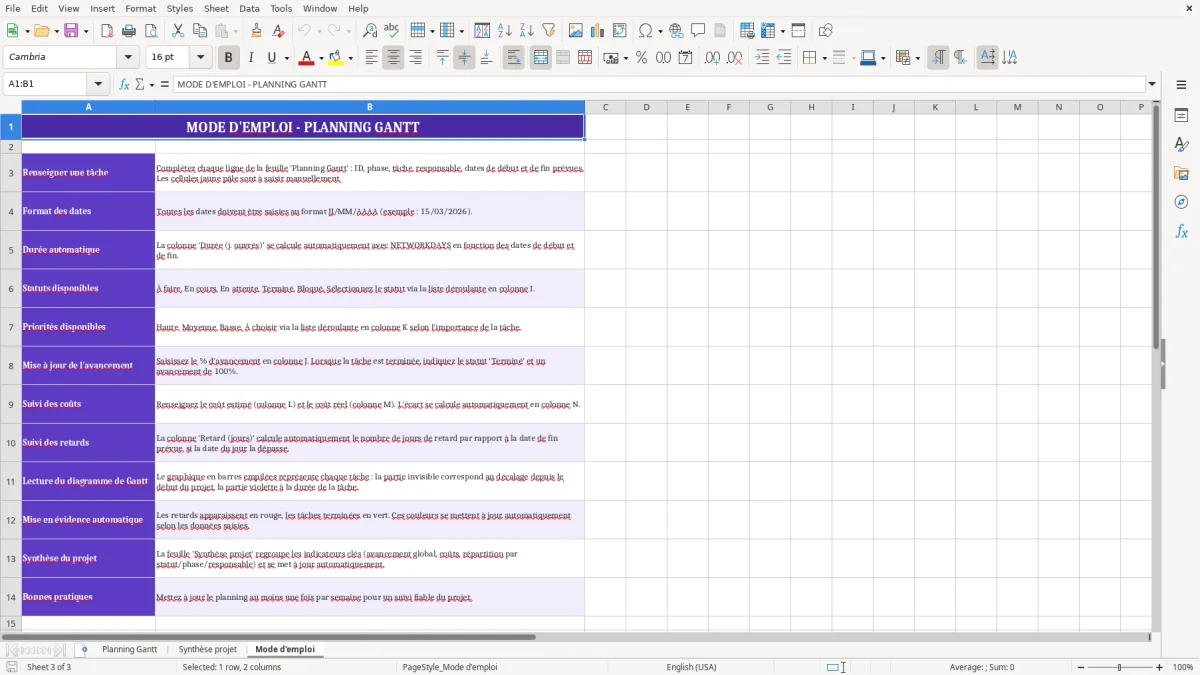The width and height of the screenshot is (1200, 675).
Task: Click the Export as PDF icon
Action: click(107, 31)
